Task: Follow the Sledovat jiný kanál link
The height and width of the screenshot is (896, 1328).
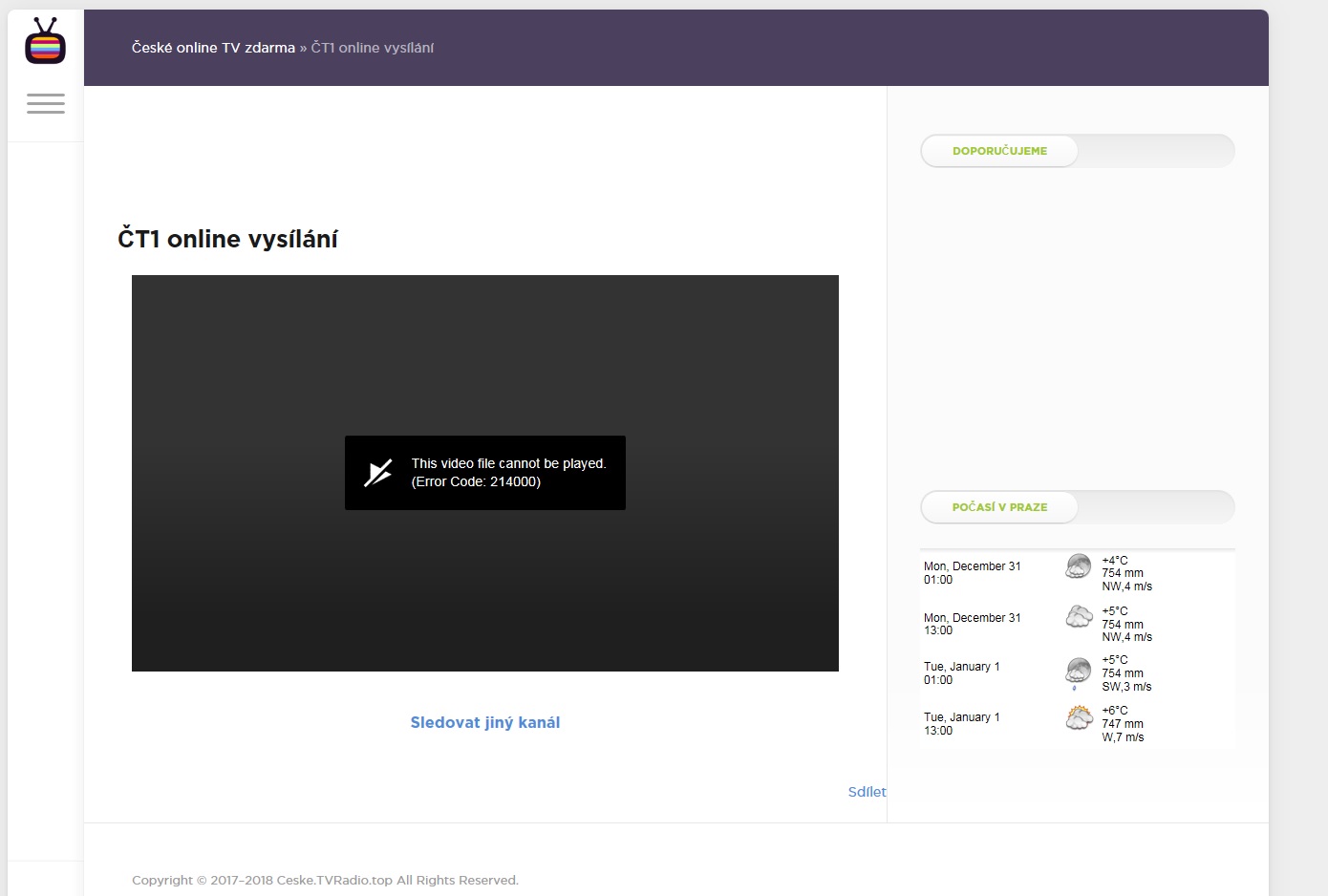Action: click(485, 722)
